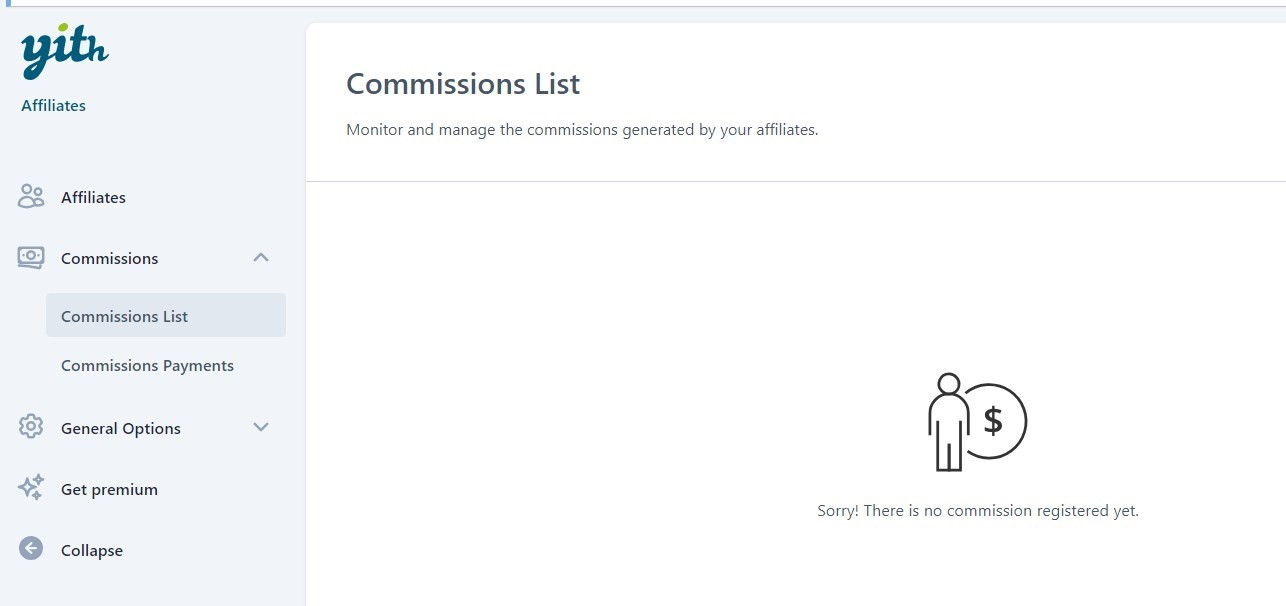1286x606 pixels.
Task: Click the Affiliates people icon in sidebar
Action: pyautogui.click(x=31, y=197)
